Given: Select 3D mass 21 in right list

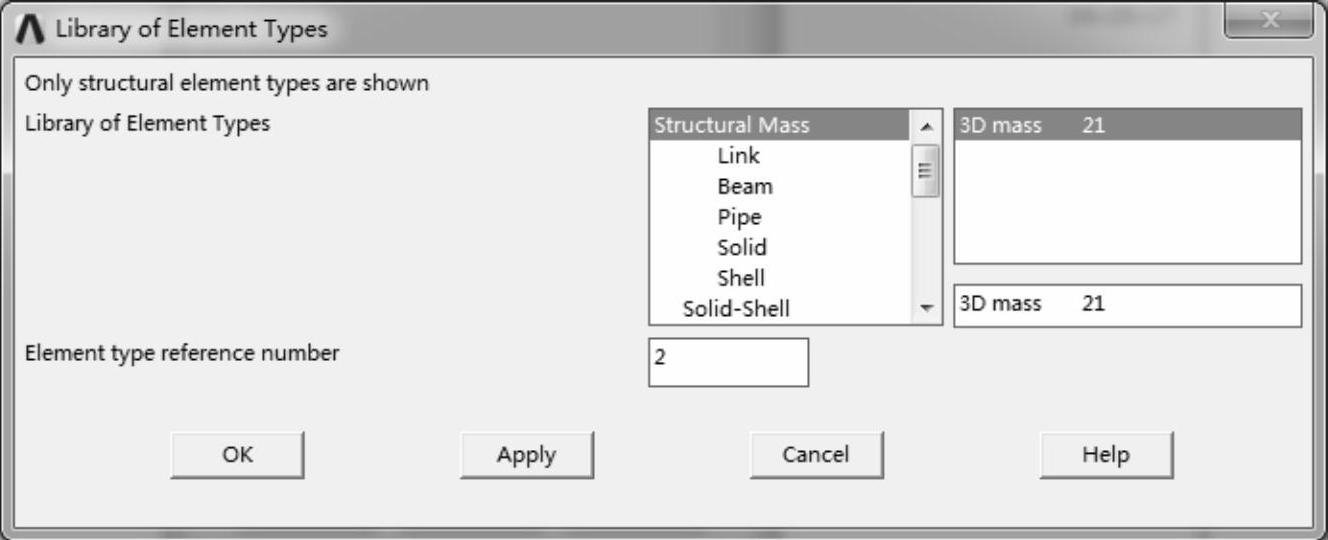Looking at the screenshot, I should (x=1127, y=125).
